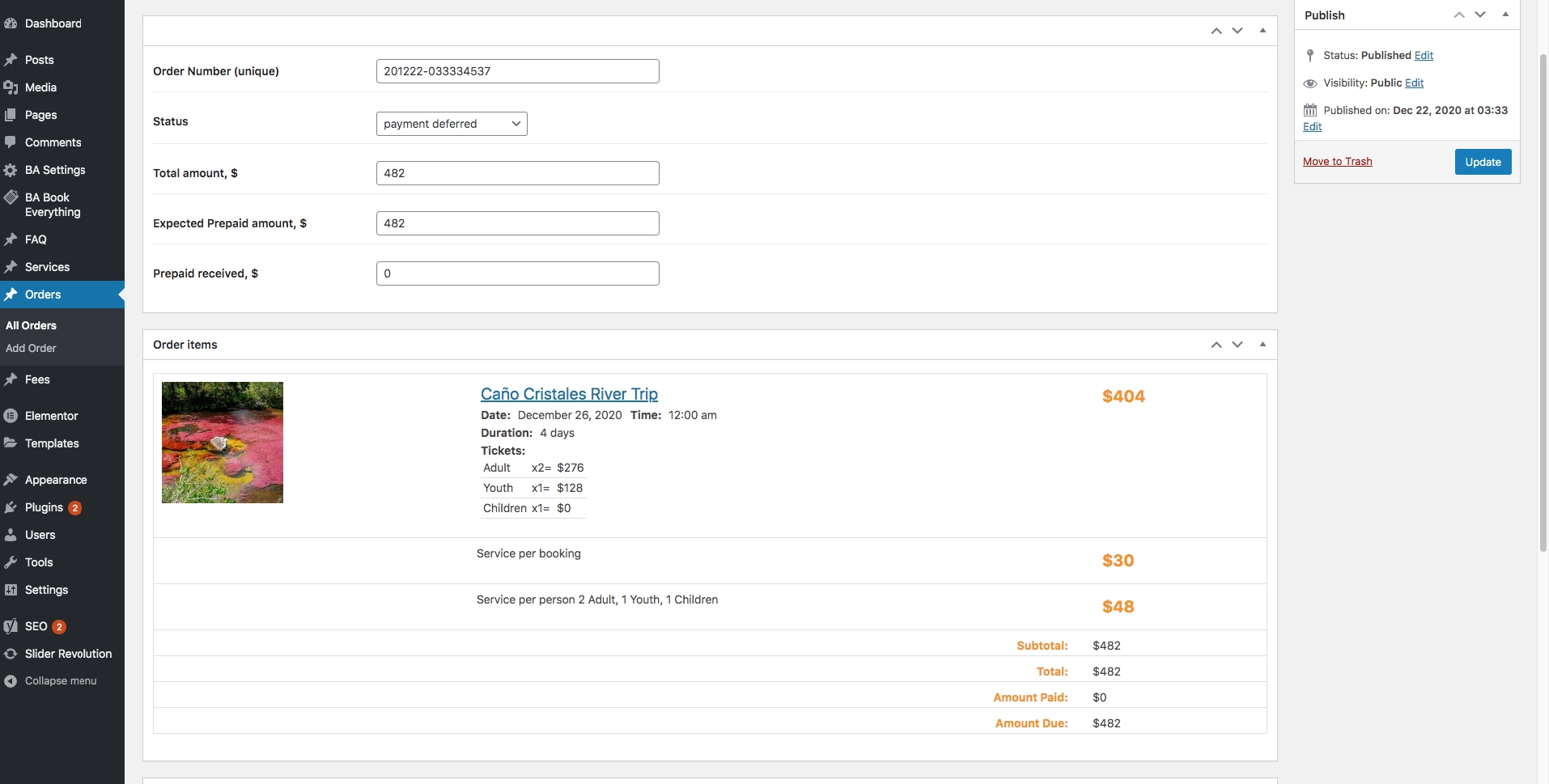Click the BA Settings gear icon

coord(11,170)
